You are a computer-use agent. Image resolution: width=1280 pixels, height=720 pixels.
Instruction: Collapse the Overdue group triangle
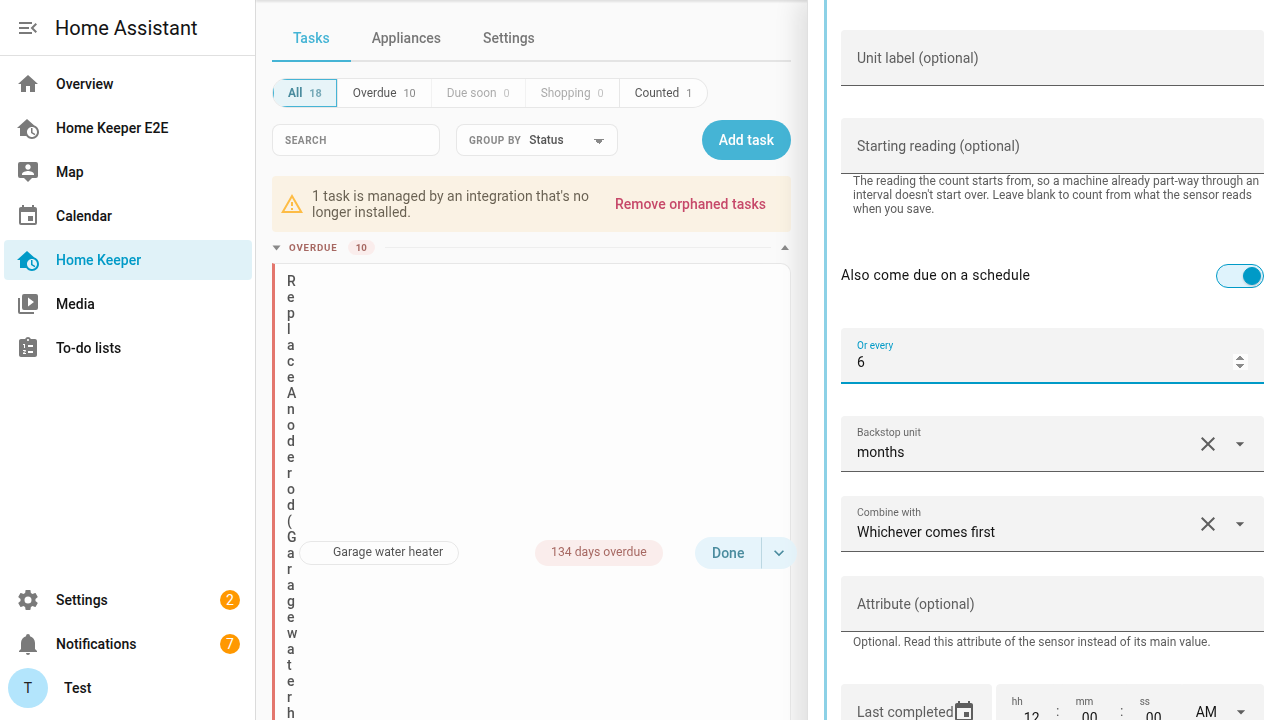(277, 248)
